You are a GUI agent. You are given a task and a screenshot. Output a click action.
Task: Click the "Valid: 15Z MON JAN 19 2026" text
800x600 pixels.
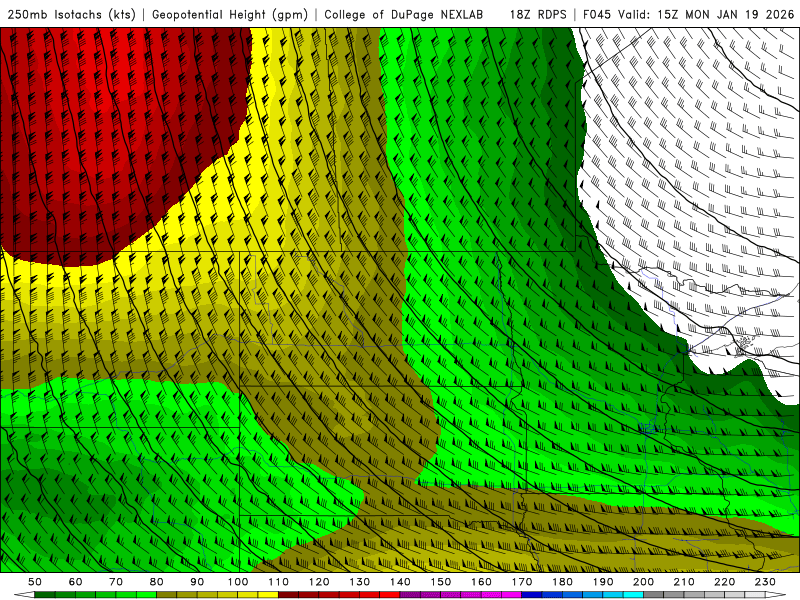(706, 15)
